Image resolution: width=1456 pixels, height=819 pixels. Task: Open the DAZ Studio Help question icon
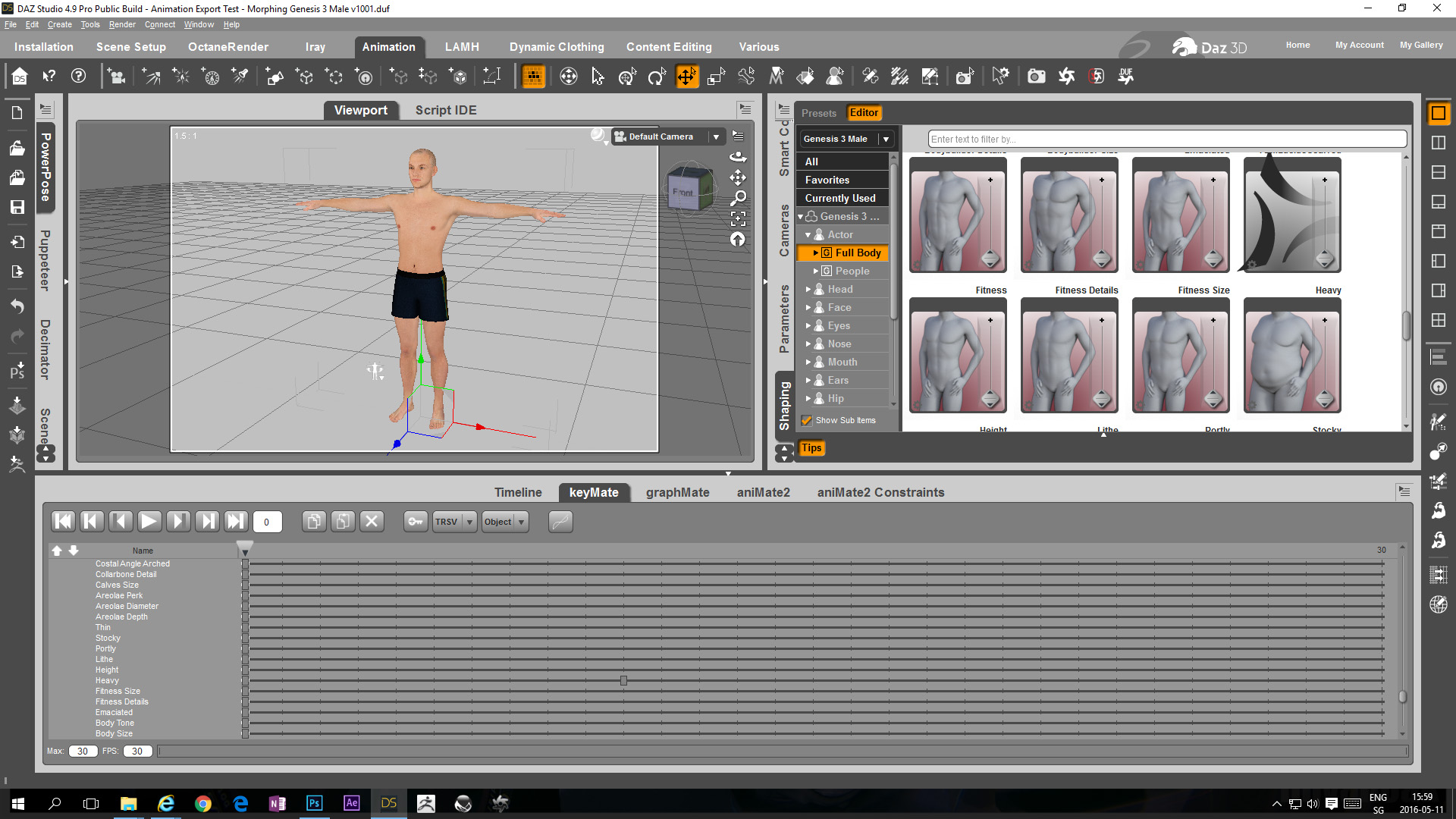(x=78, y=77)
